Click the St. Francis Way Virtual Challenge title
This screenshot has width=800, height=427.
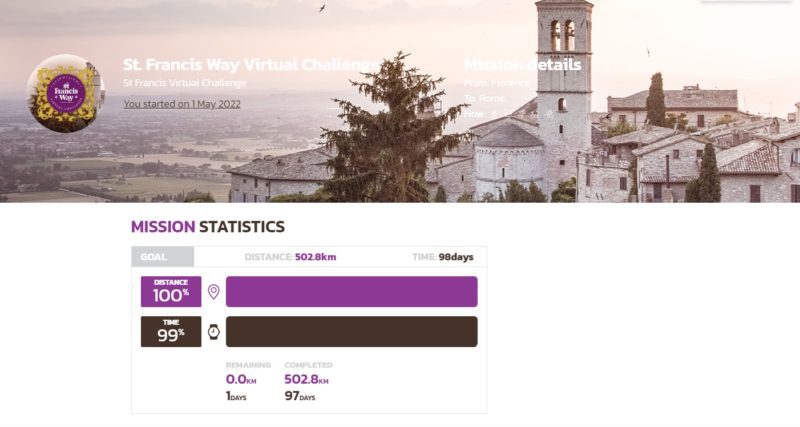point(251,65)
